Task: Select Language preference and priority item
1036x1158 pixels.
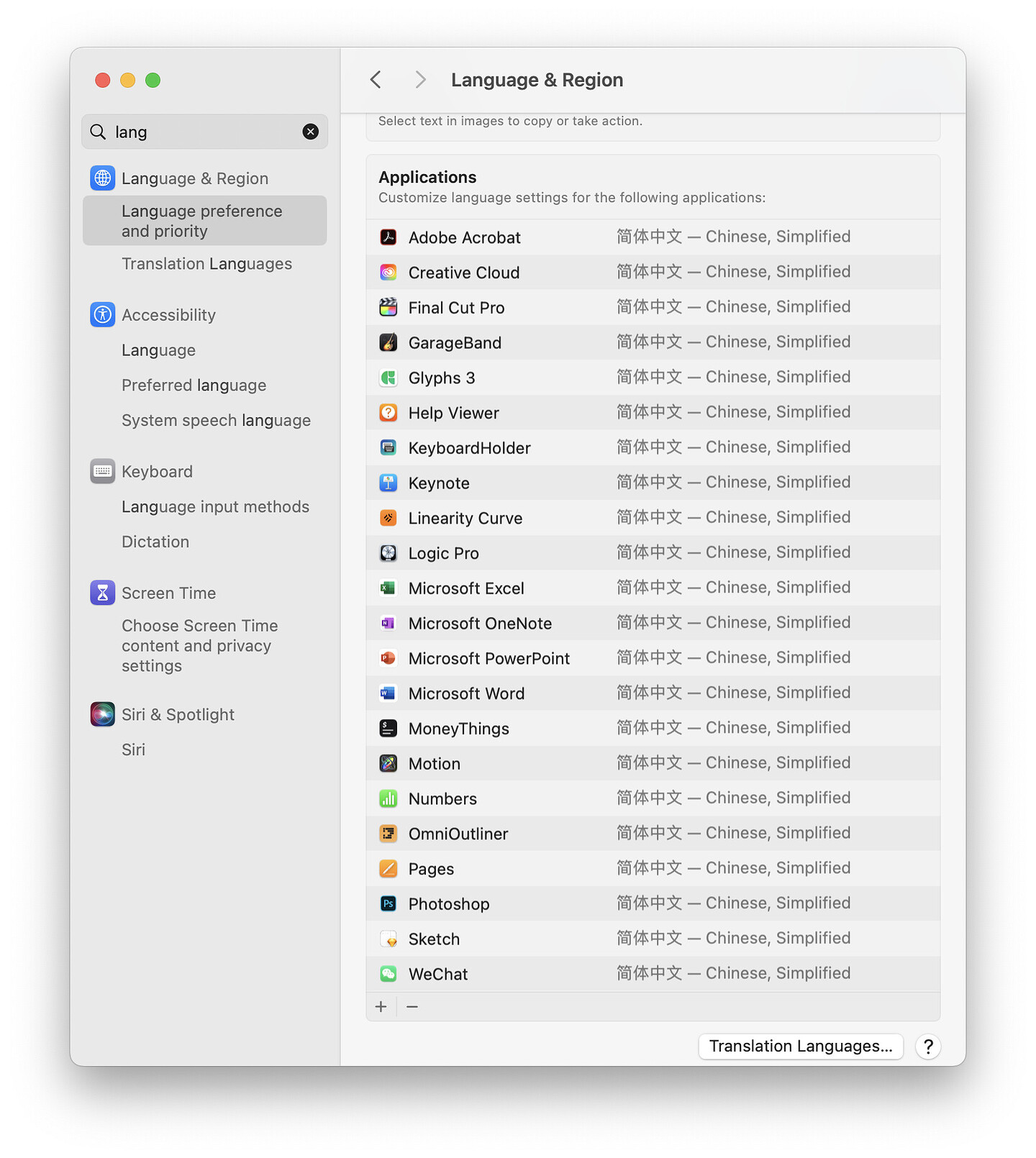Action: pos(205,221)
